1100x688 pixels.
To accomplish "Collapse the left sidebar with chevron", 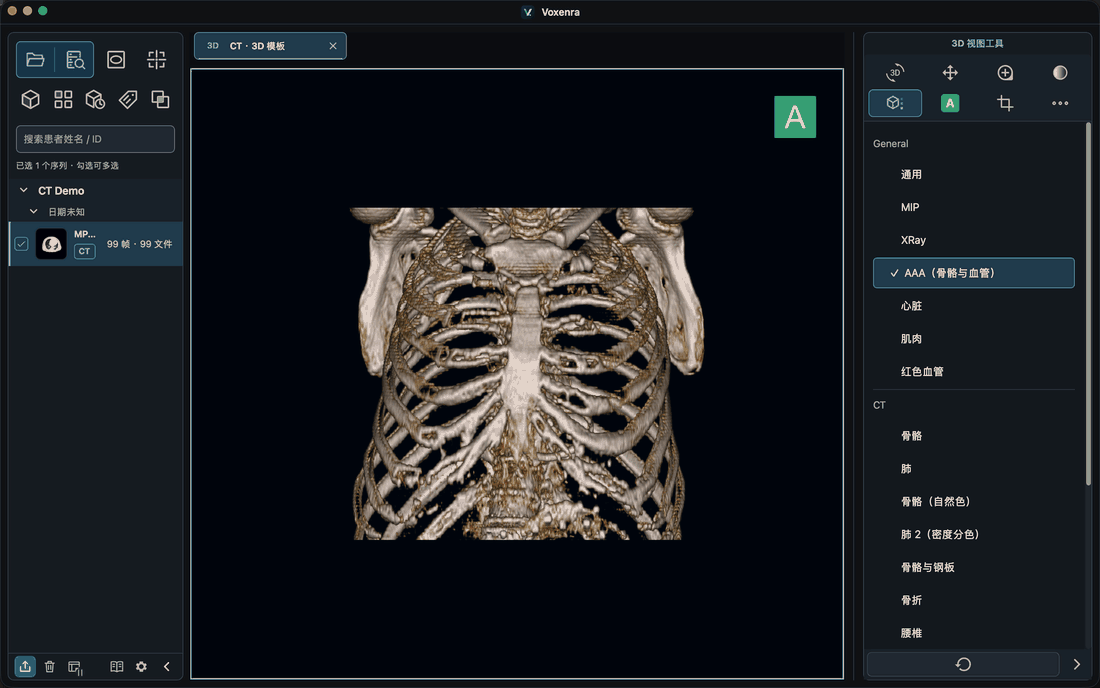I will tap(166, 666).
